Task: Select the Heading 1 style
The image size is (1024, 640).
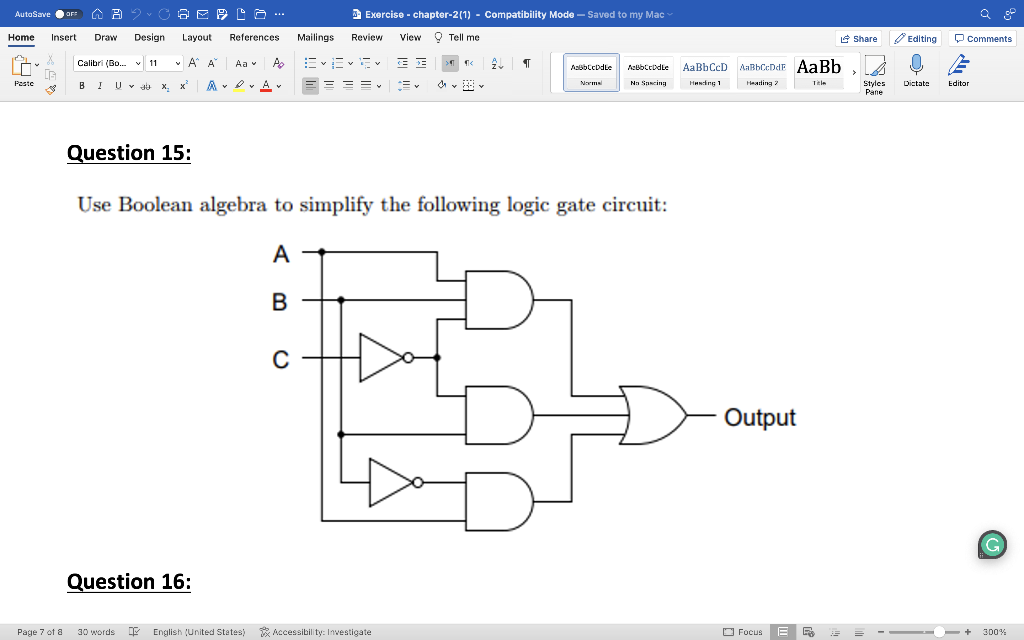Action: [705, 70]
